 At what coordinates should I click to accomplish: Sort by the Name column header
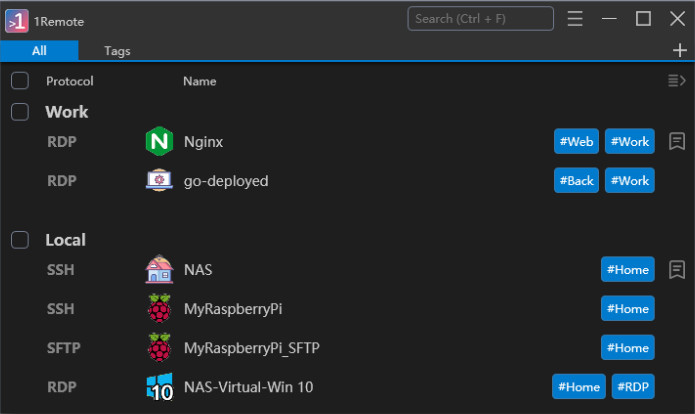(199, 81)
